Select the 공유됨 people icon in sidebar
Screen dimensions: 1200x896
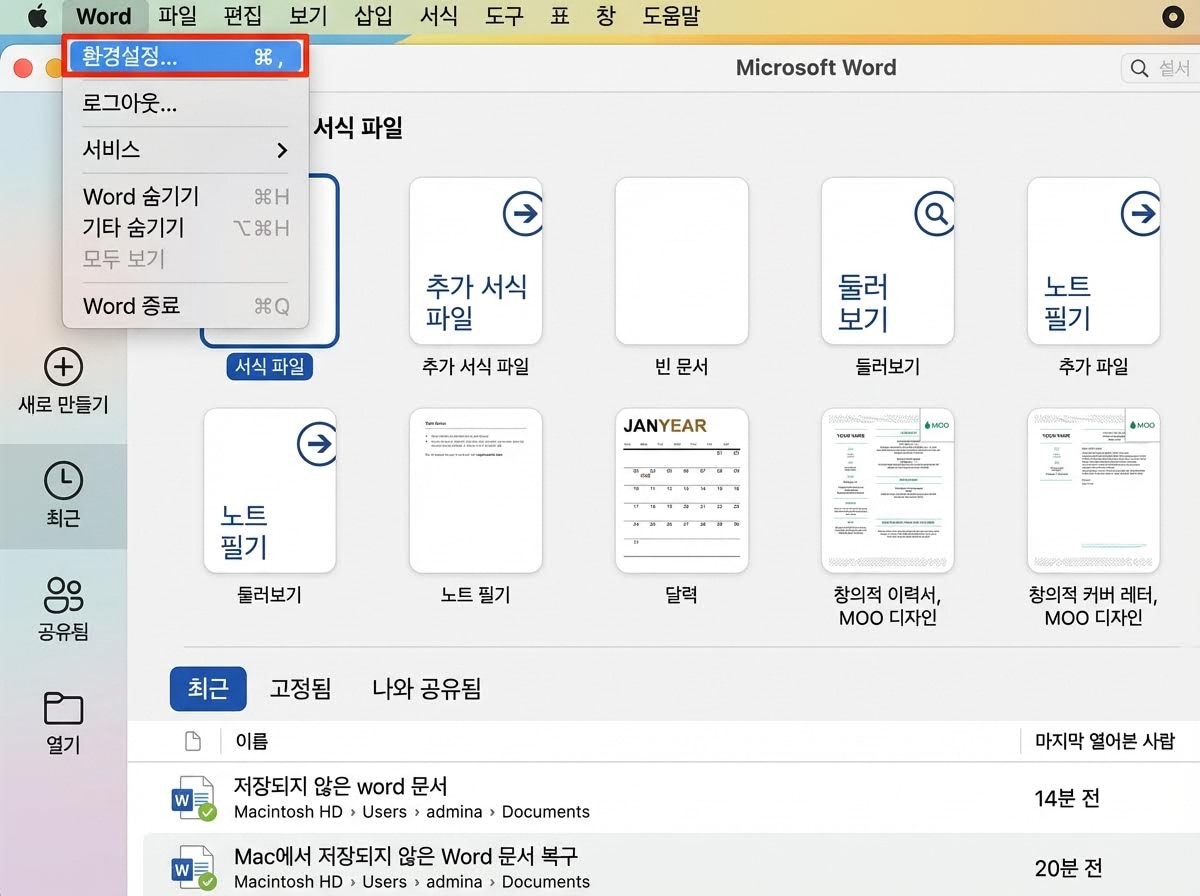(63, 595)
